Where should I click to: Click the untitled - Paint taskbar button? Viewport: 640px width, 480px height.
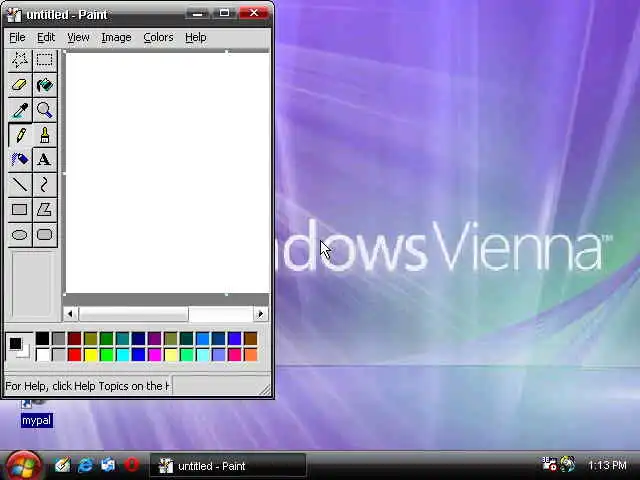228,466
